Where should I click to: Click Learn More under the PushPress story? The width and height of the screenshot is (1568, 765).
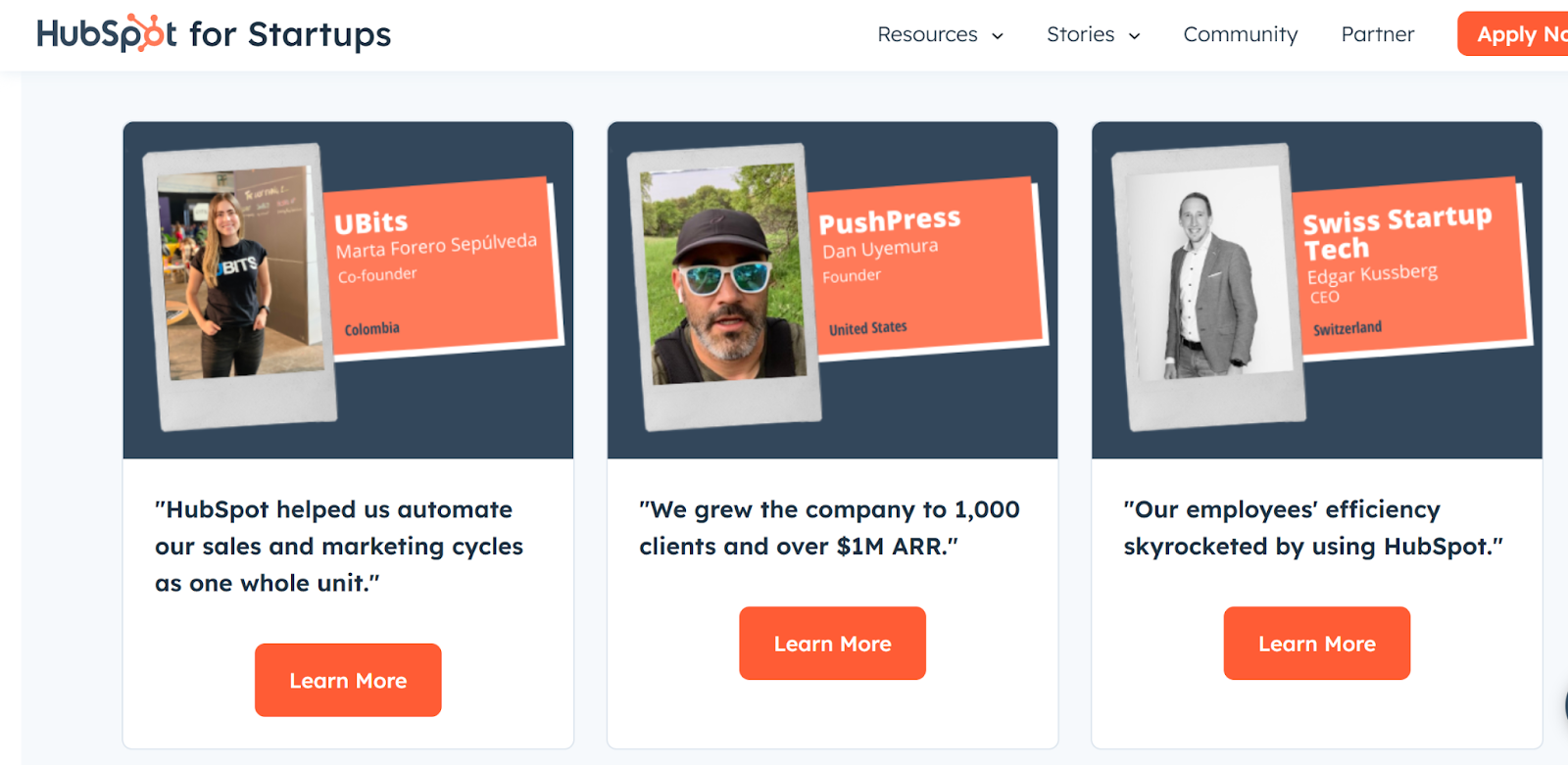coord(832,644)
